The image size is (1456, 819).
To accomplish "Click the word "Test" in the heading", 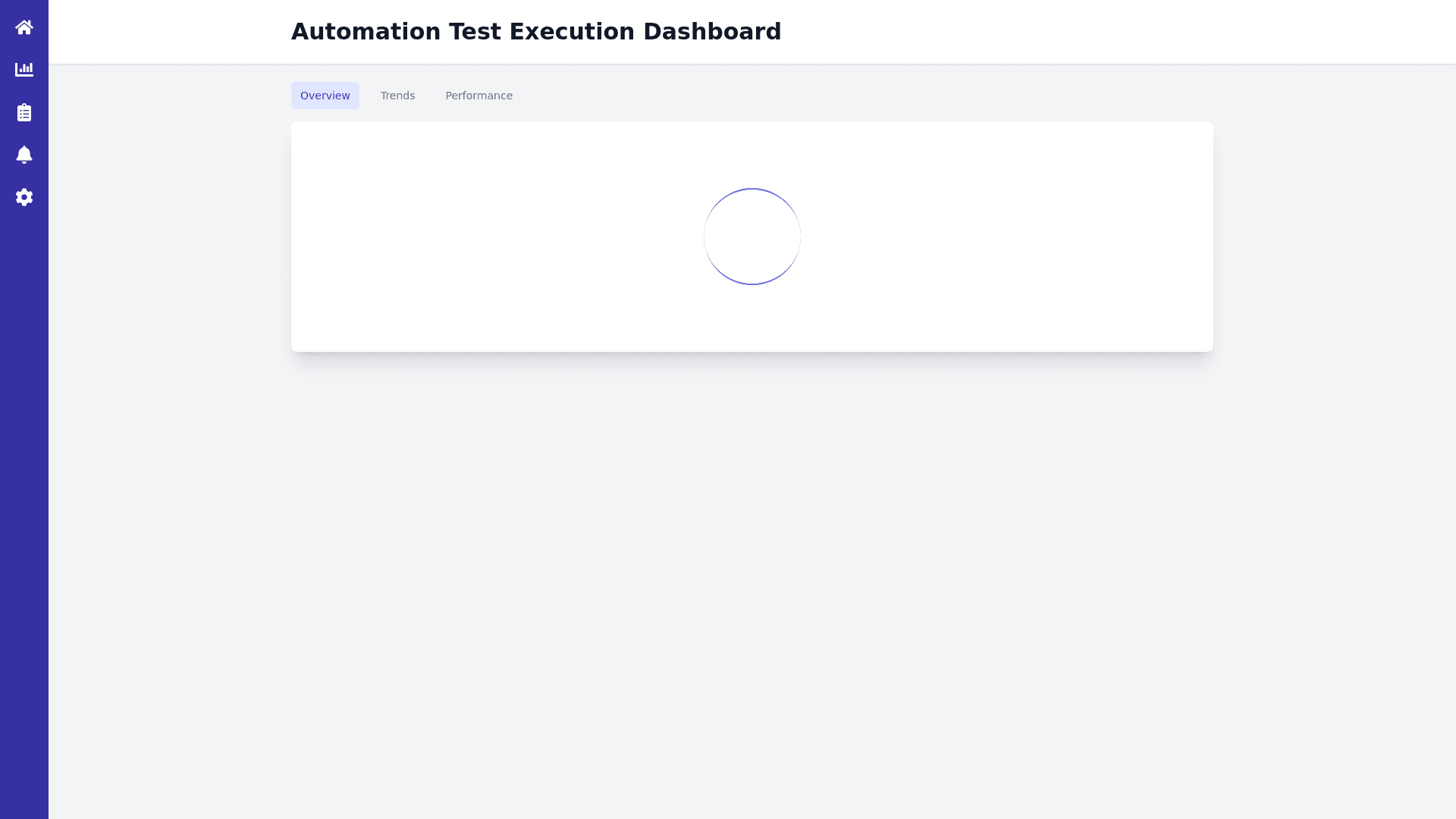I will point(475,32).
